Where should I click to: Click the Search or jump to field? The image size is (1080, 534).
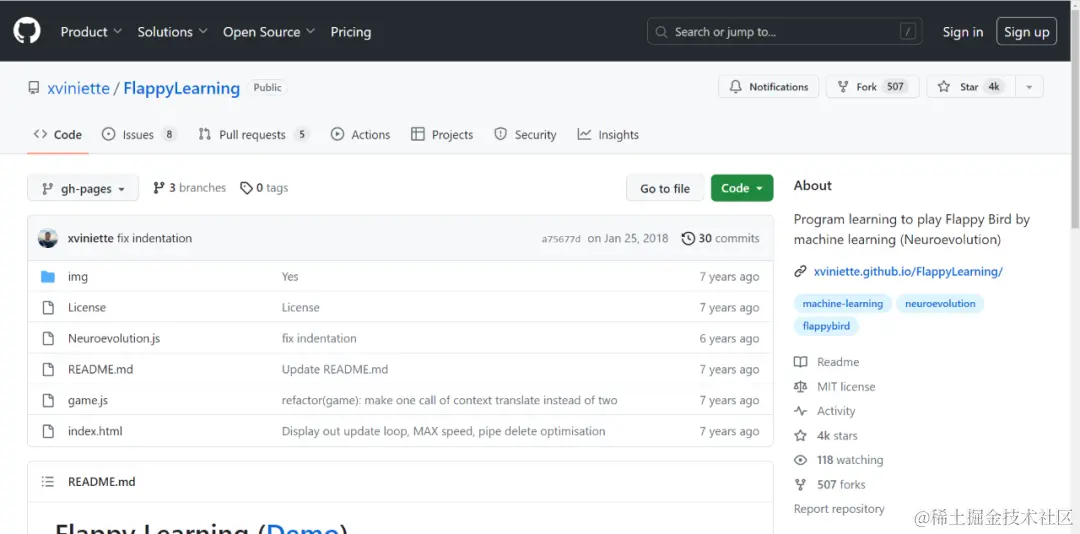coord(785,32)
